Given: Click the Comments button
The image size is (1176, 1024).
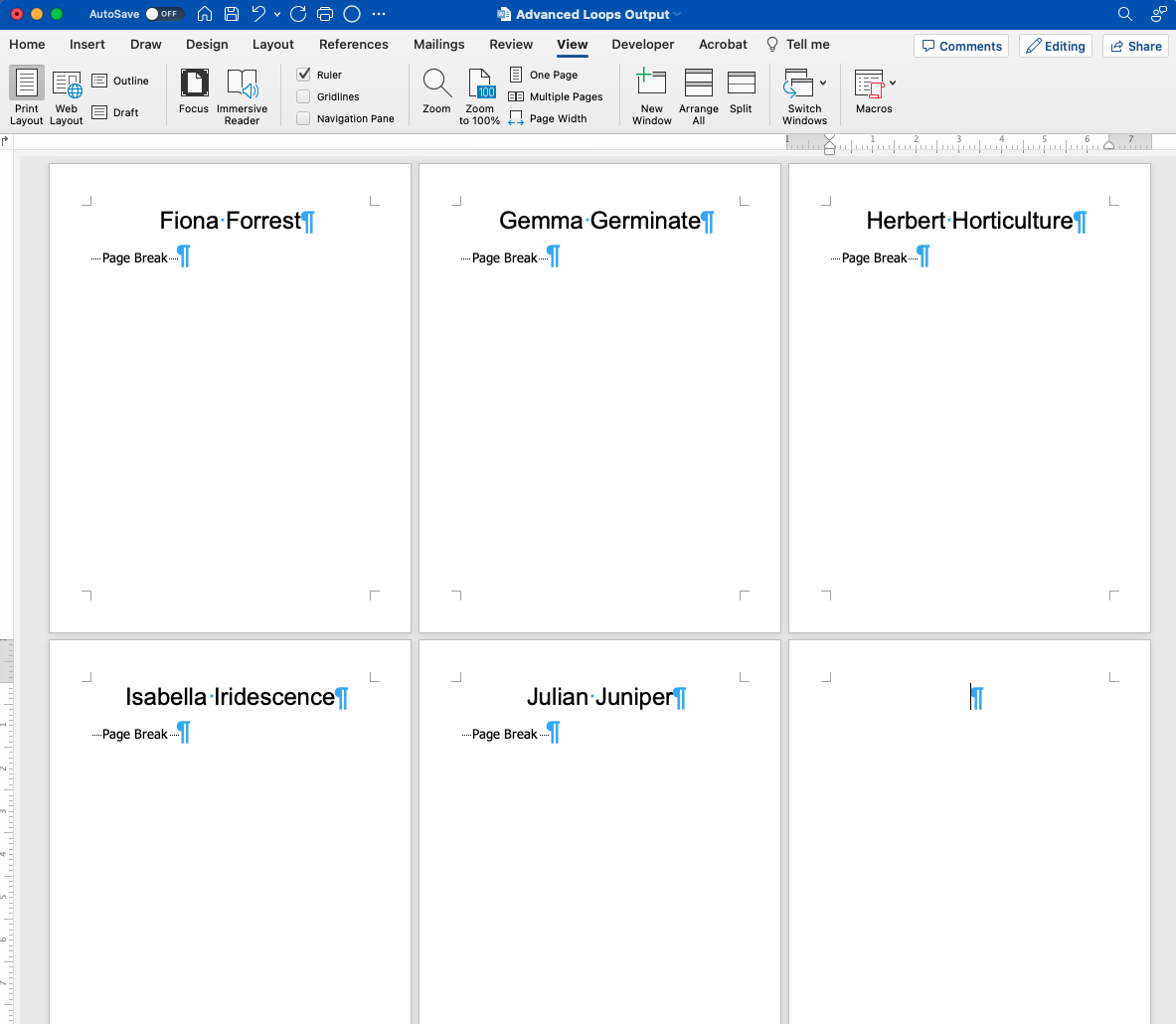Looking at the screenshot, I should coord(960,46).
